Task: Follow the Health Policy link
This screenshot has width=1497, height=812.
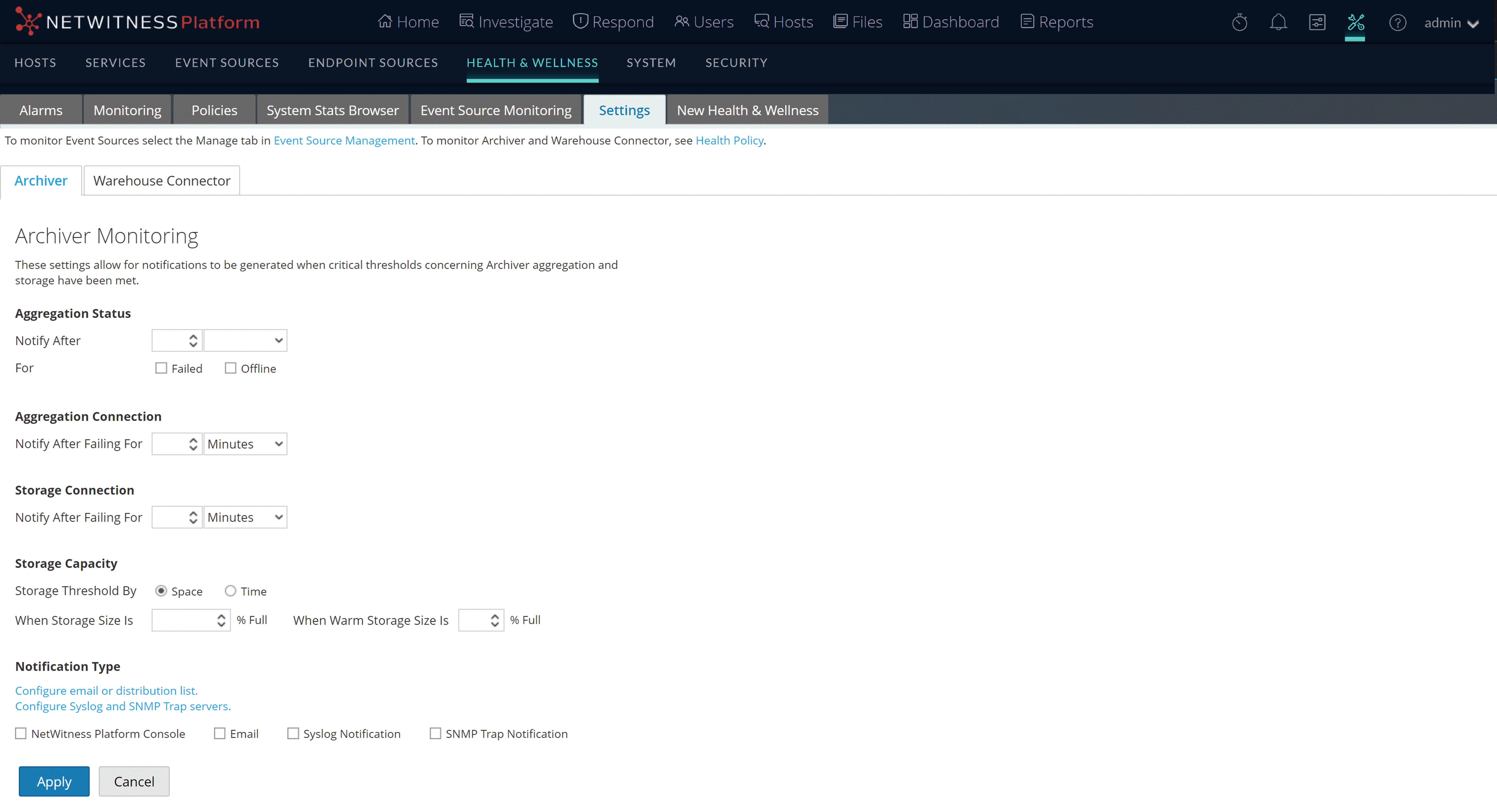Action: click(729, 140)
